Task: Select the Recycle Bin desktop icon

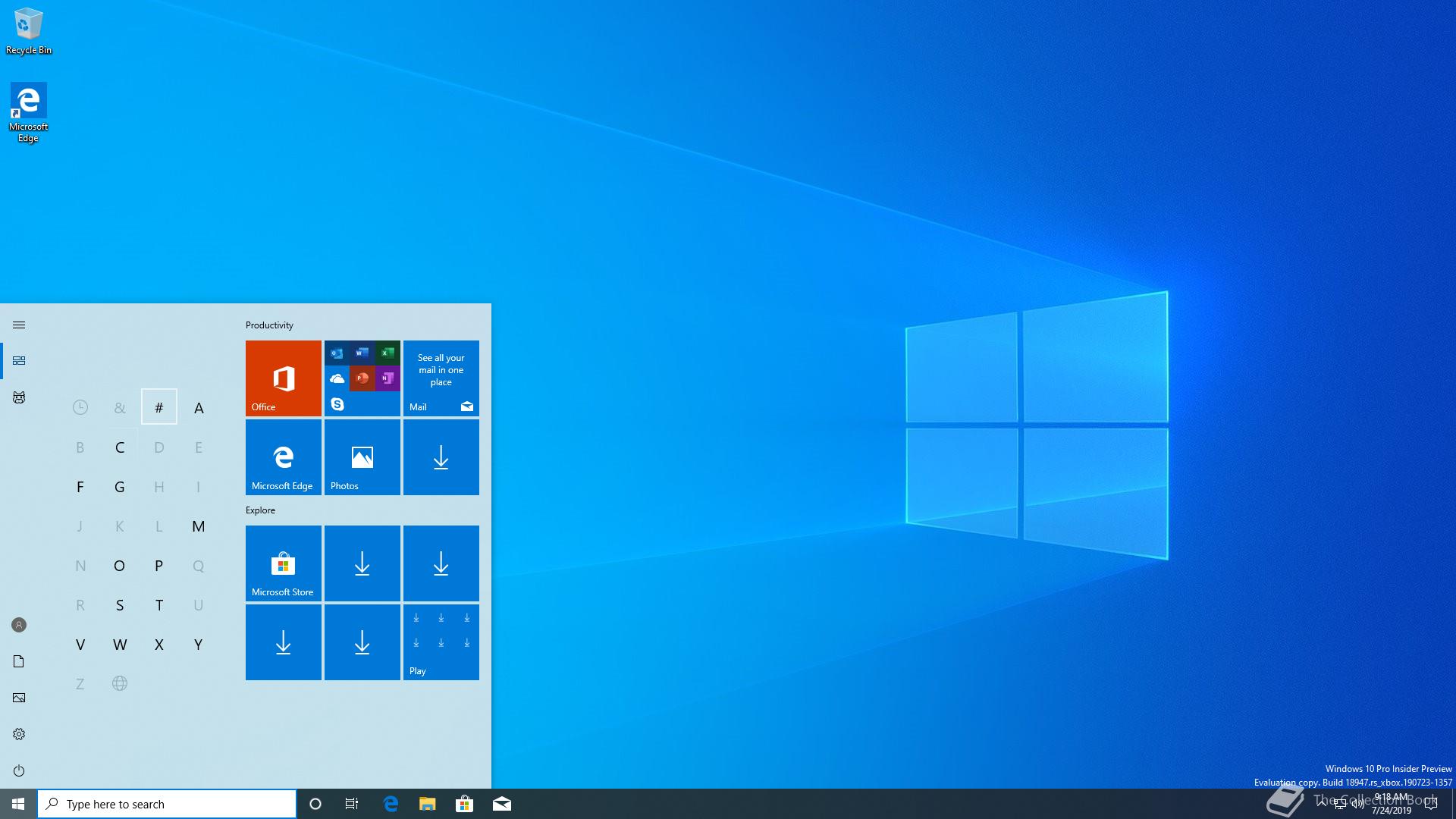Action: (x=29, y=31)
